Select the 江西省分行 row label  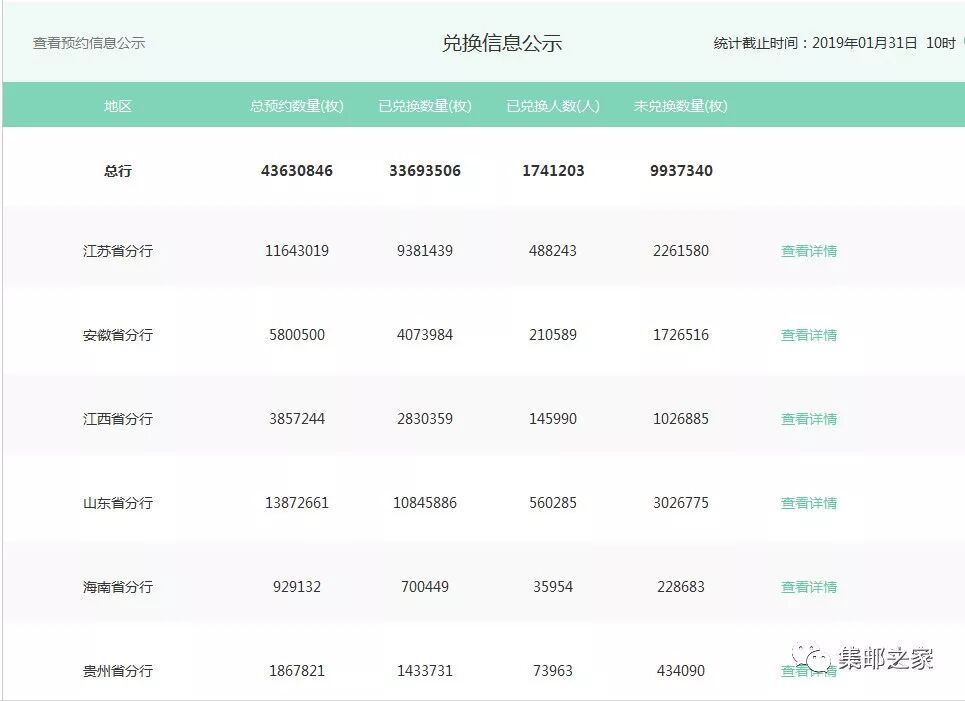click(x=118, y=419)
